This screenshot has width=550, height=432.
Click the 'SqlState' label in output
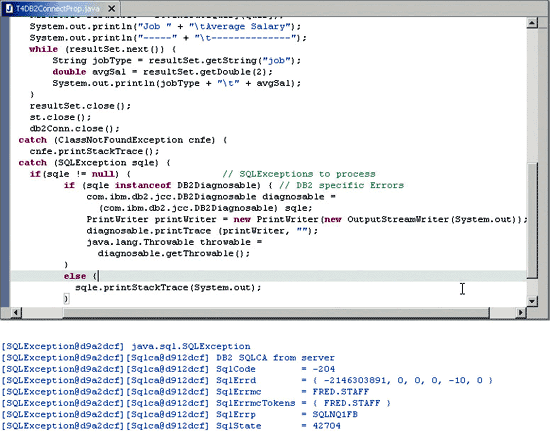[x=239, y=426]
